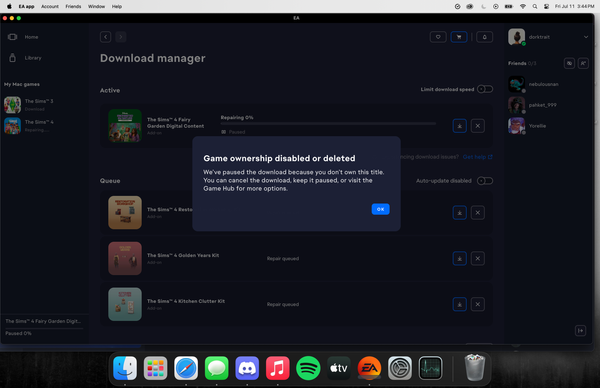Expand the dorktrait account dropdown

586,37
